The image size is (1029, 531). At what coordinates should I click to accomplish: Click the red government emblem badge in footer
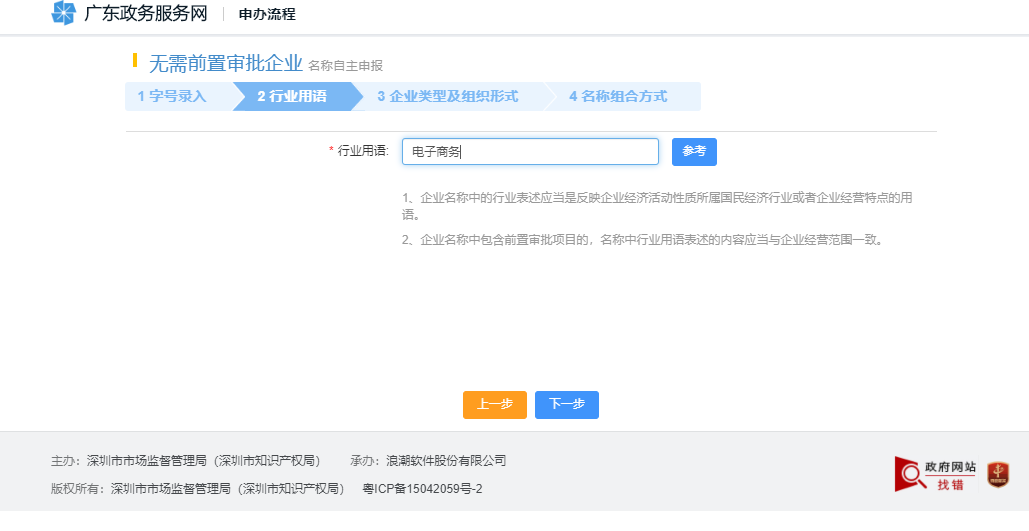point(997,474)
